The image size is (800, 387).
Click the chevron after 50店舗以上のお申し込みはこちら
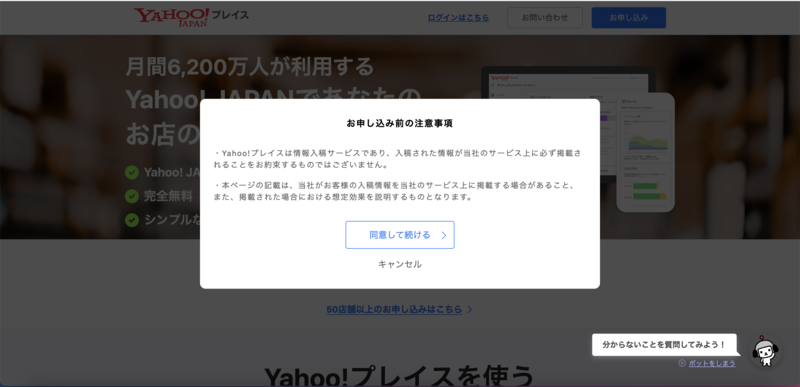click(469, 309)
